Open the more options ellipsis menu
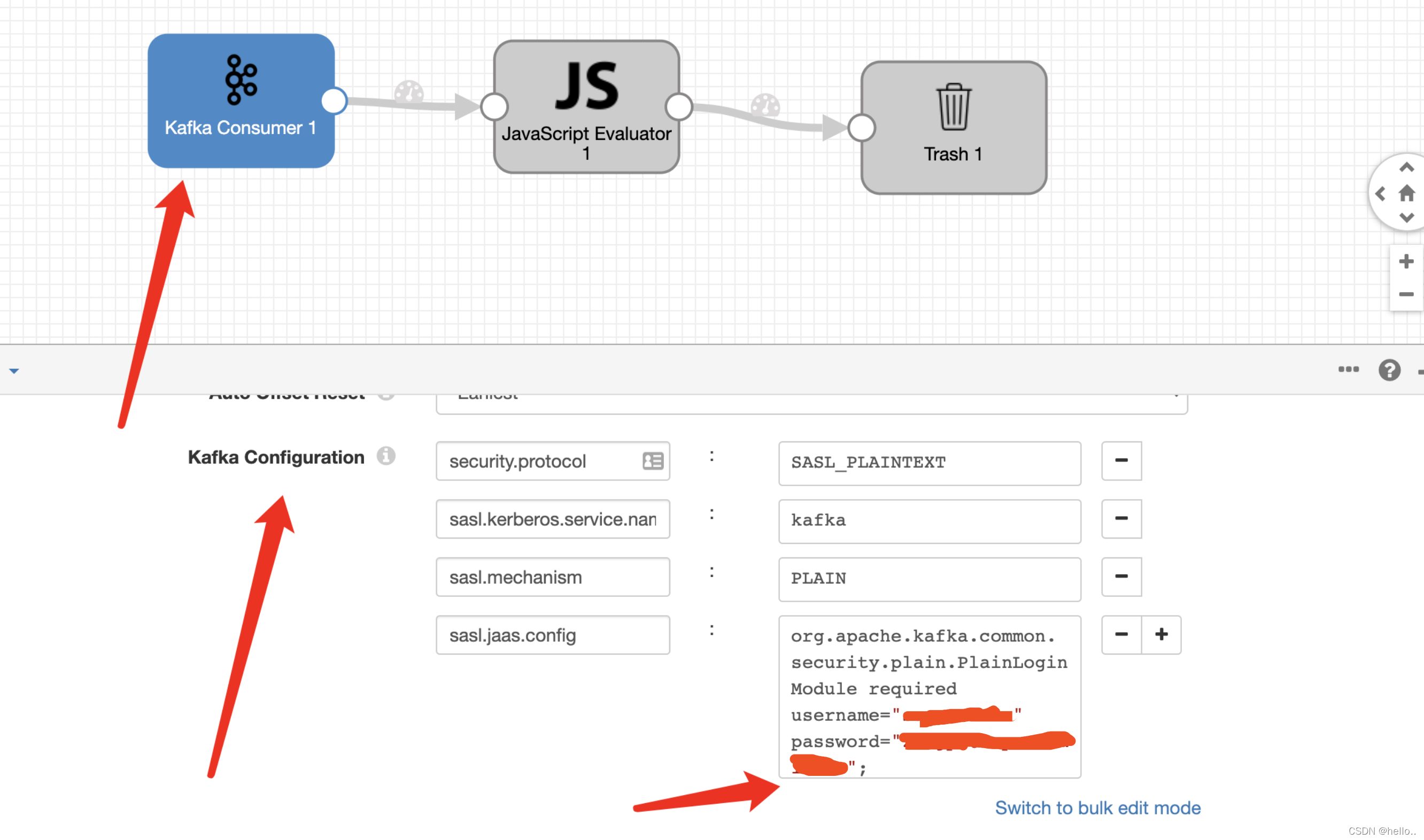Screen dimensions: 1424x840 (1348, 369)
